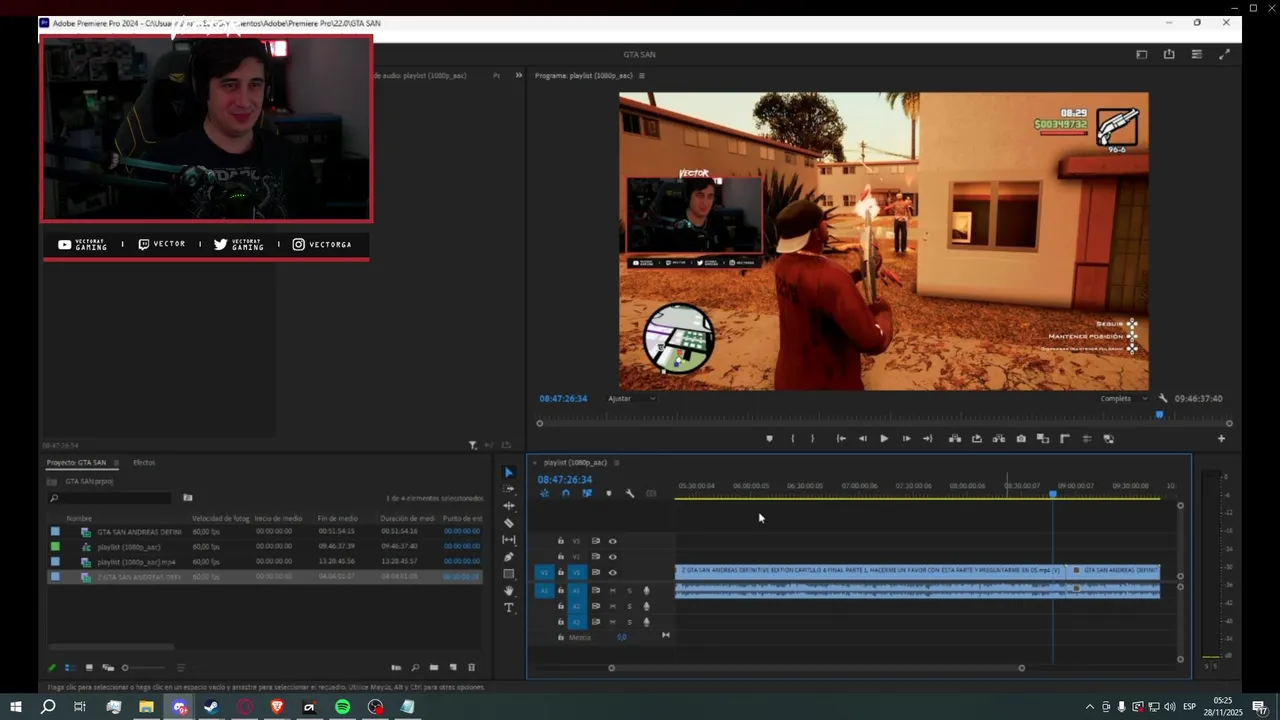The width and height of the screenshot is (1280, 720).
Task: Select the Pen tool
Action: tap(508, 557)
